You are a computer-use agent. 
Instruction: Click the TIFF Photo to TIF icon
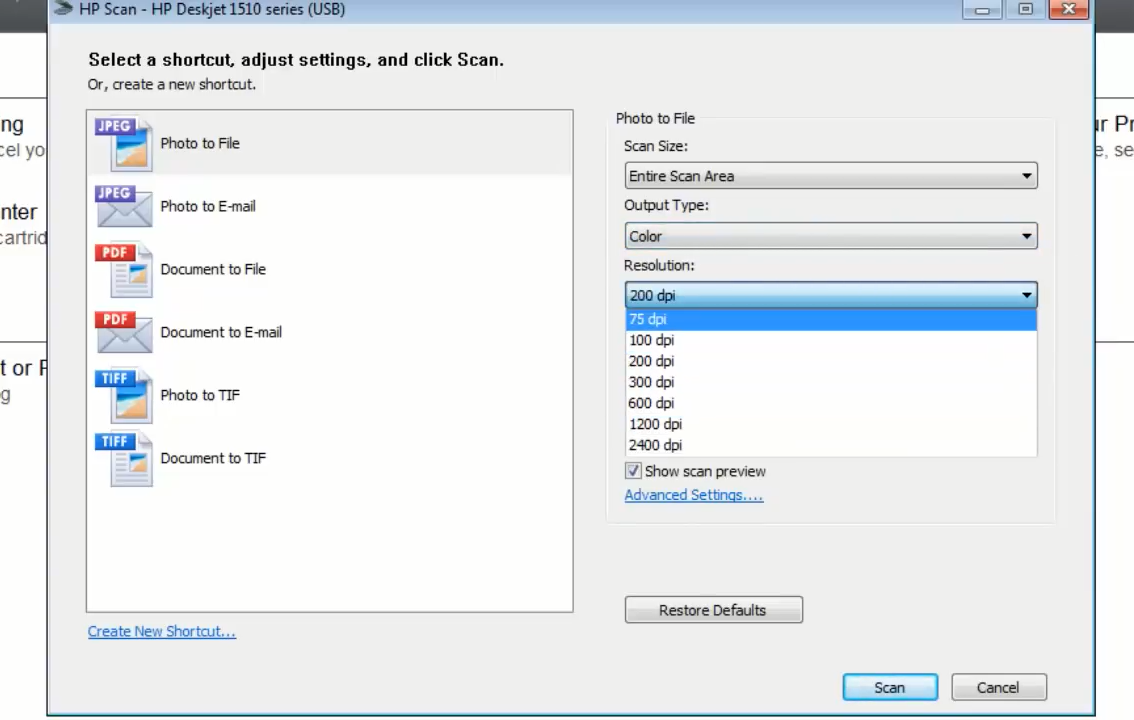point(123,395)
